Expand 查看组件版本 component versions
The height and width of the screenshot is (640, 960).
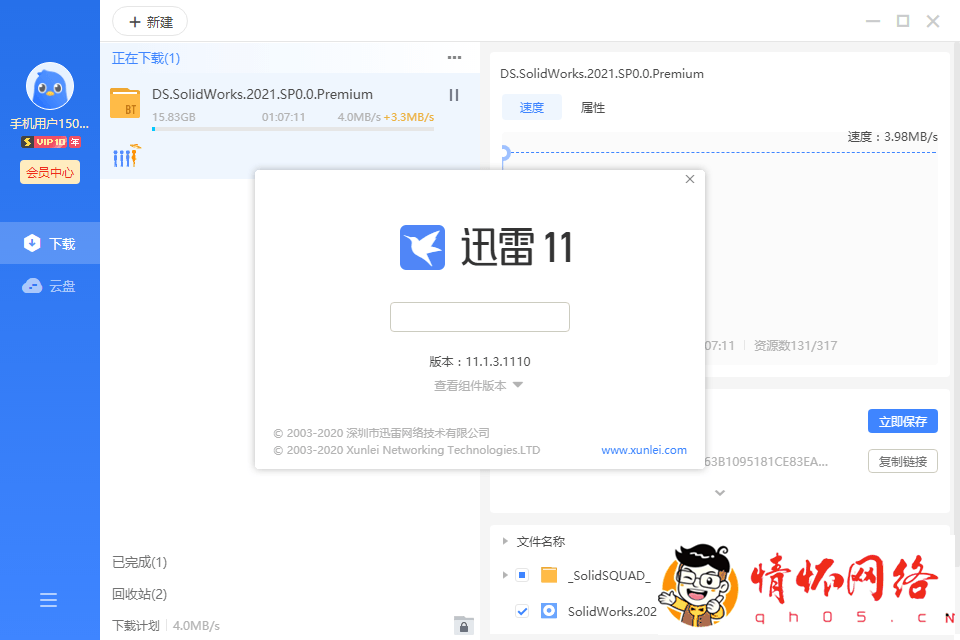pos(478,385)
